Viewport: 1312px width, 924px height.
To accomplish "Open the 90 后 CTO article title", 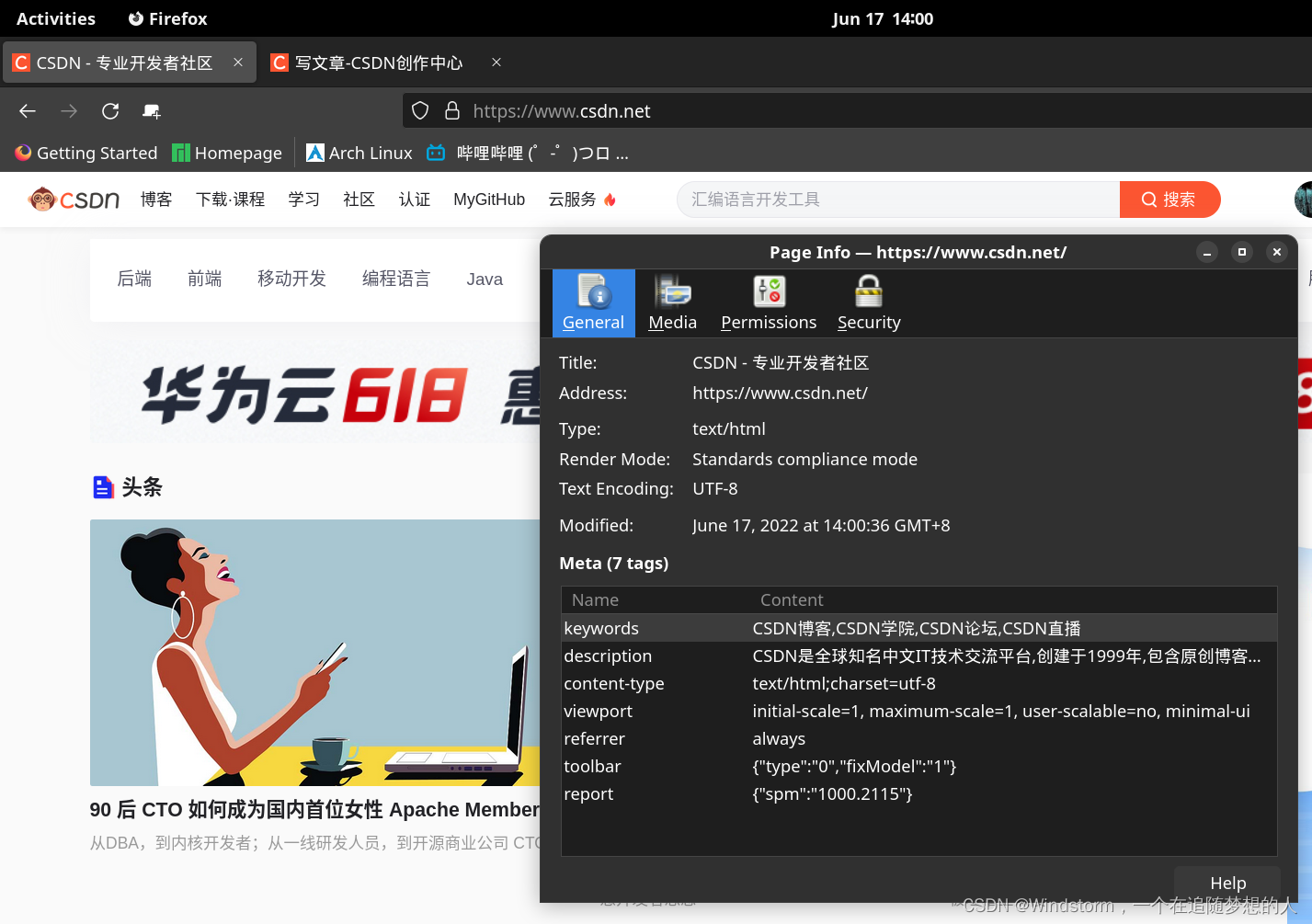I will coord(314,810).
